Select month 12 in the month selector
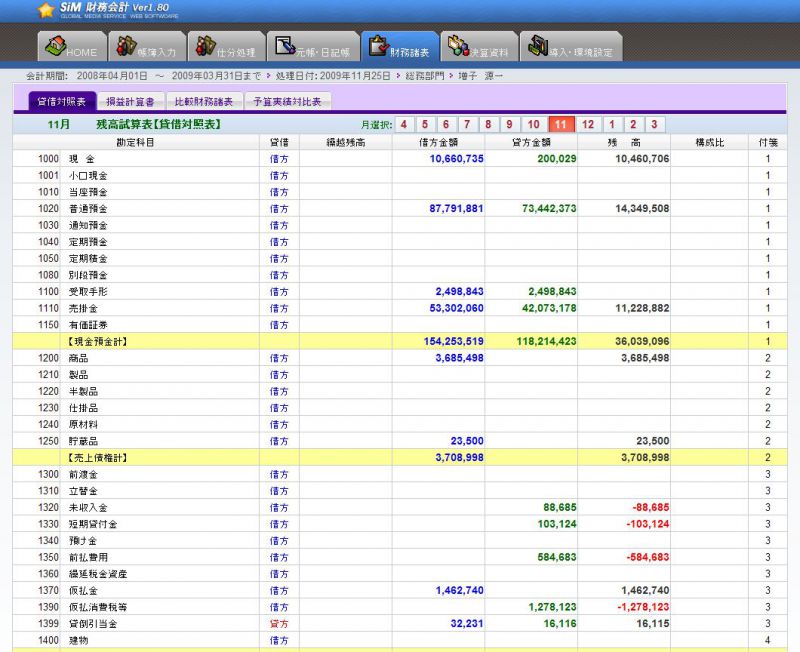 coord(588,125)
